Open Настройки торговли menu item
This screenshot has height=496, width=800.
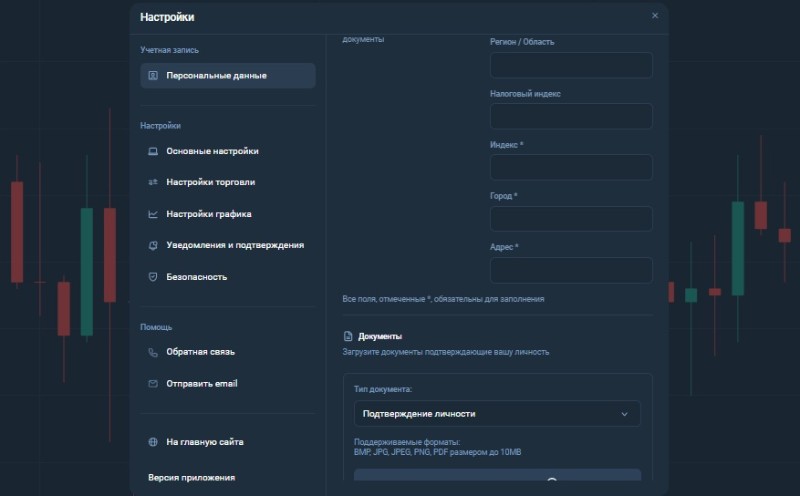[x=210, y=182]
